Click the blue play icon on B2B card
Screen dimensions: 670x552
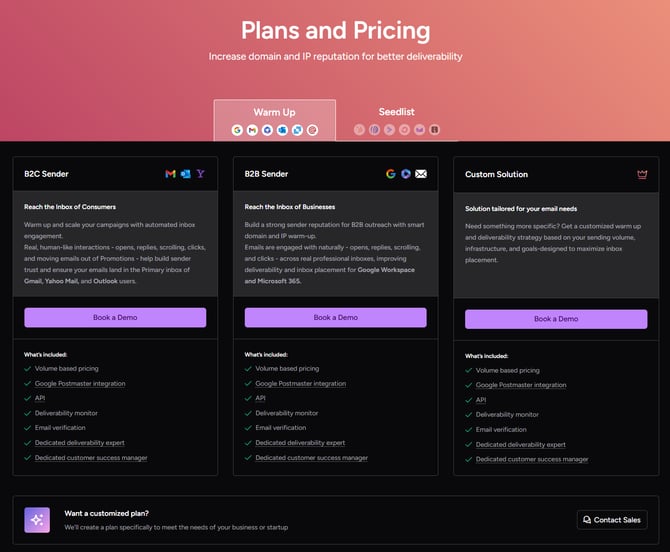point(406,174)
